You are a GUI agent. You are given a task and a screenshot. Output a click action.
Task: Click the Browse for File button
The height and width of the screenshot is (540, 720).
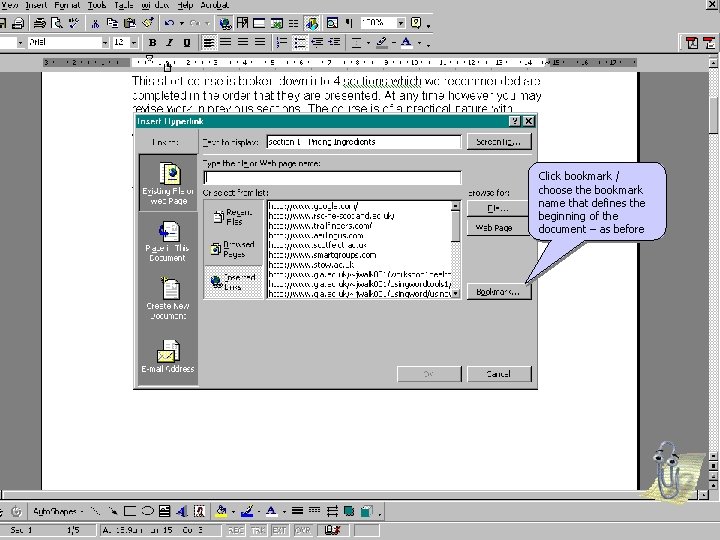pyautogui.click(x=498, y=208)
